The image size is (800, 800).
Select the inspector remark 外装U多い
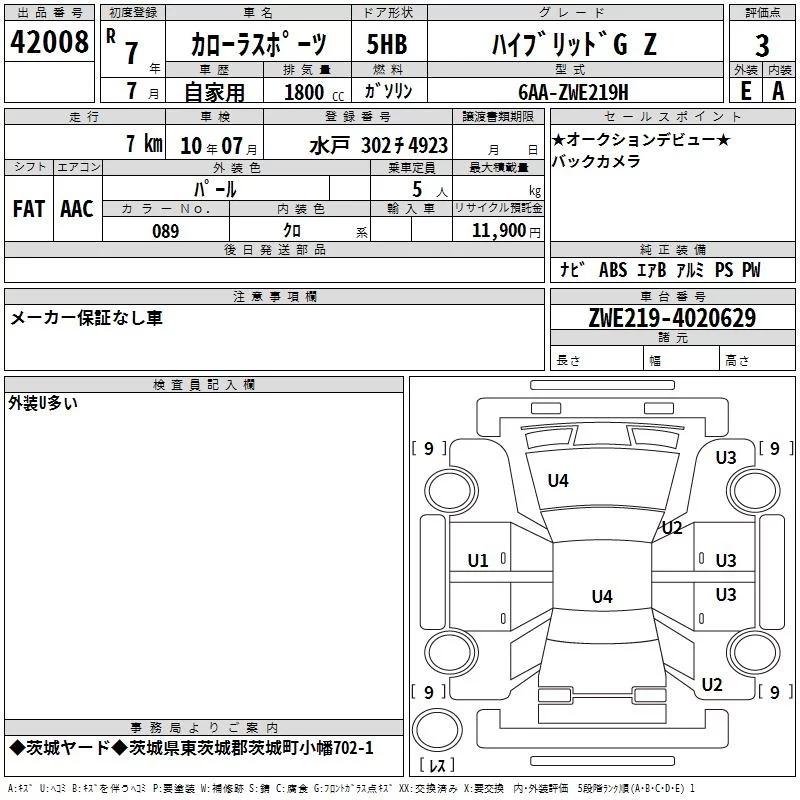point(43,403)
